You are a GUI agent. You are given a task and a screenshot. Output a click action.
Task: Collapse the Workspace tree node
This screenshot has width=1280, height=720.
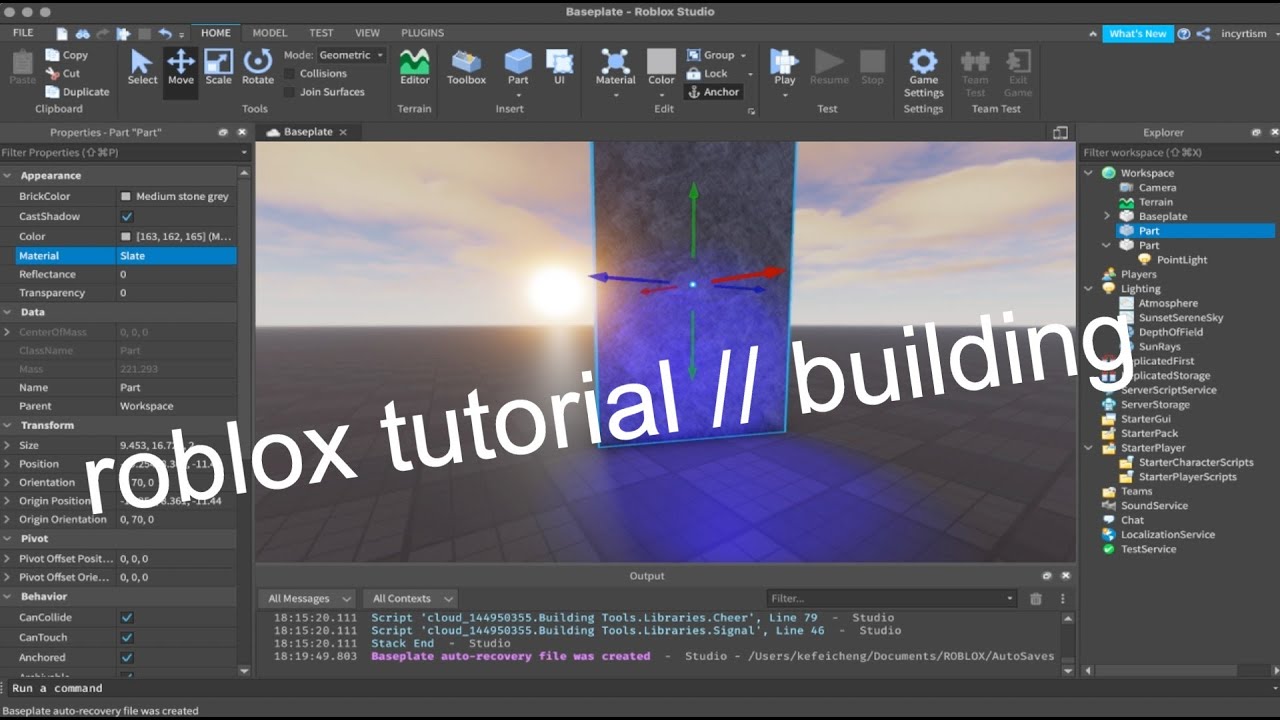[x=1089, y=173]
